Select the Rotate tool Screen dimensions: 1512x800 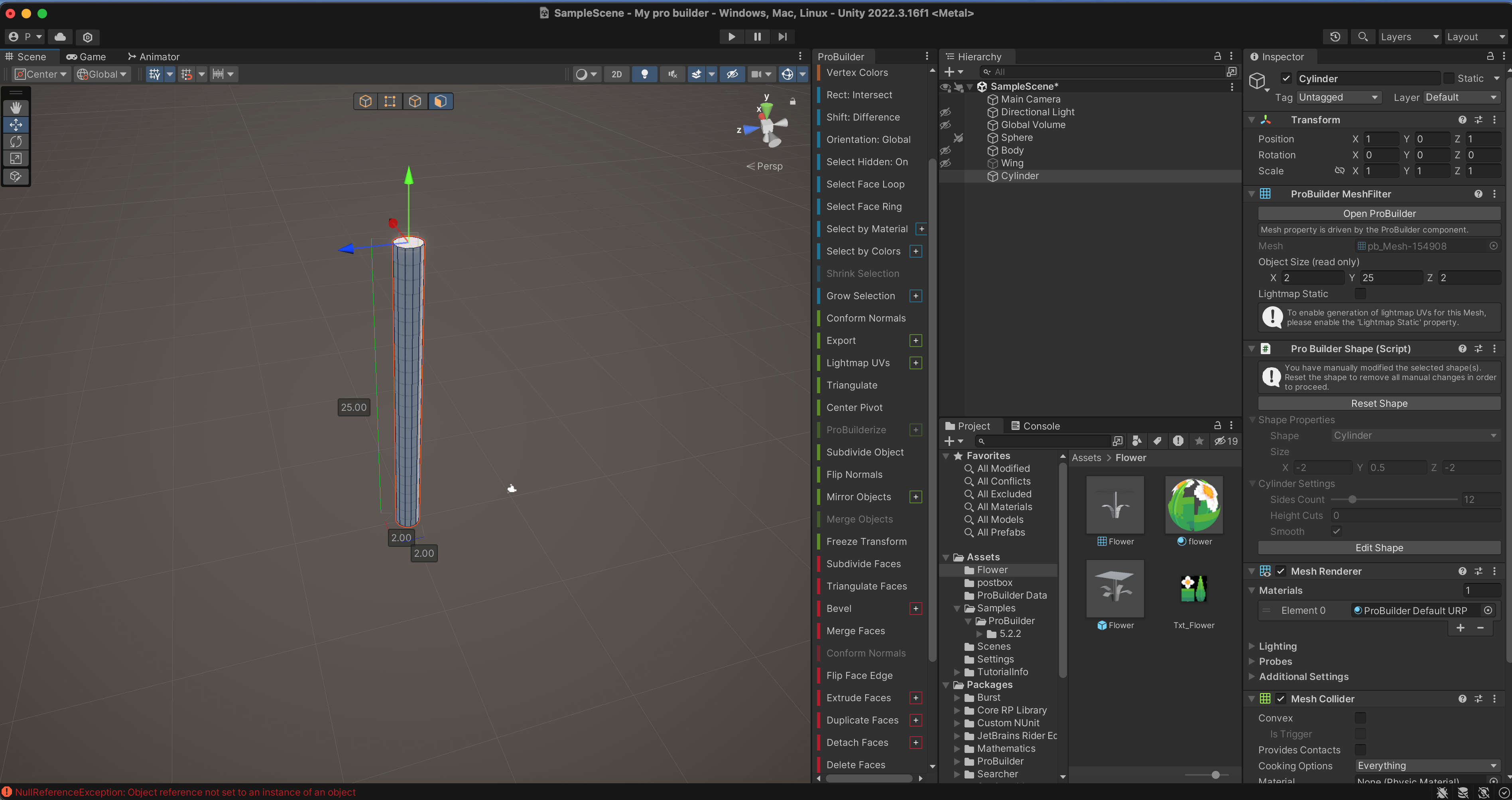(x=16, y=142)
